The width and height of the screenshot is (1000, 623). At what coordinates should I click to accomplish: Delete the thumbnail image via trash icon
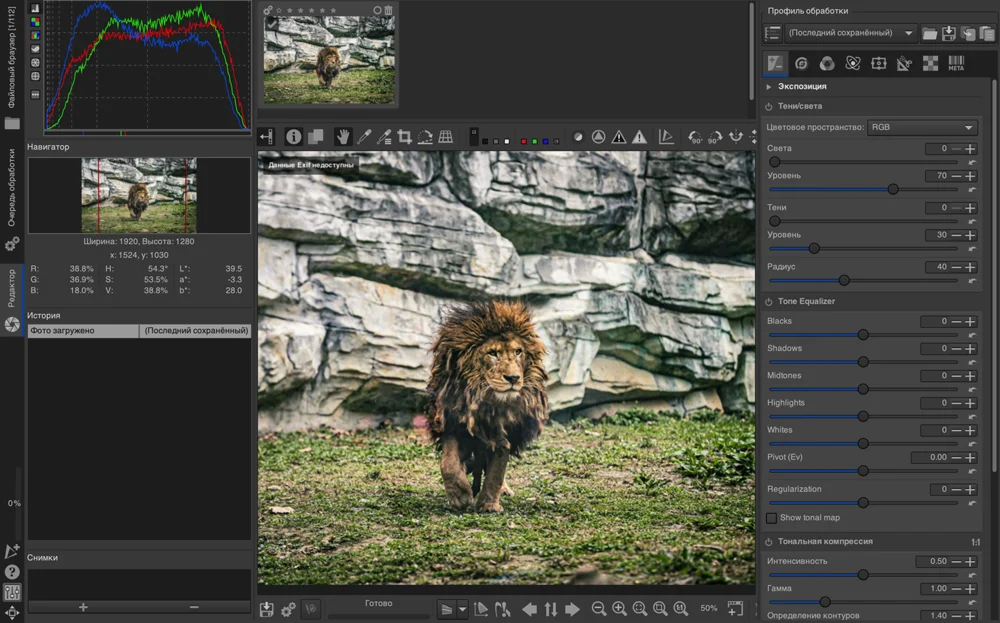tap(388, 10)
